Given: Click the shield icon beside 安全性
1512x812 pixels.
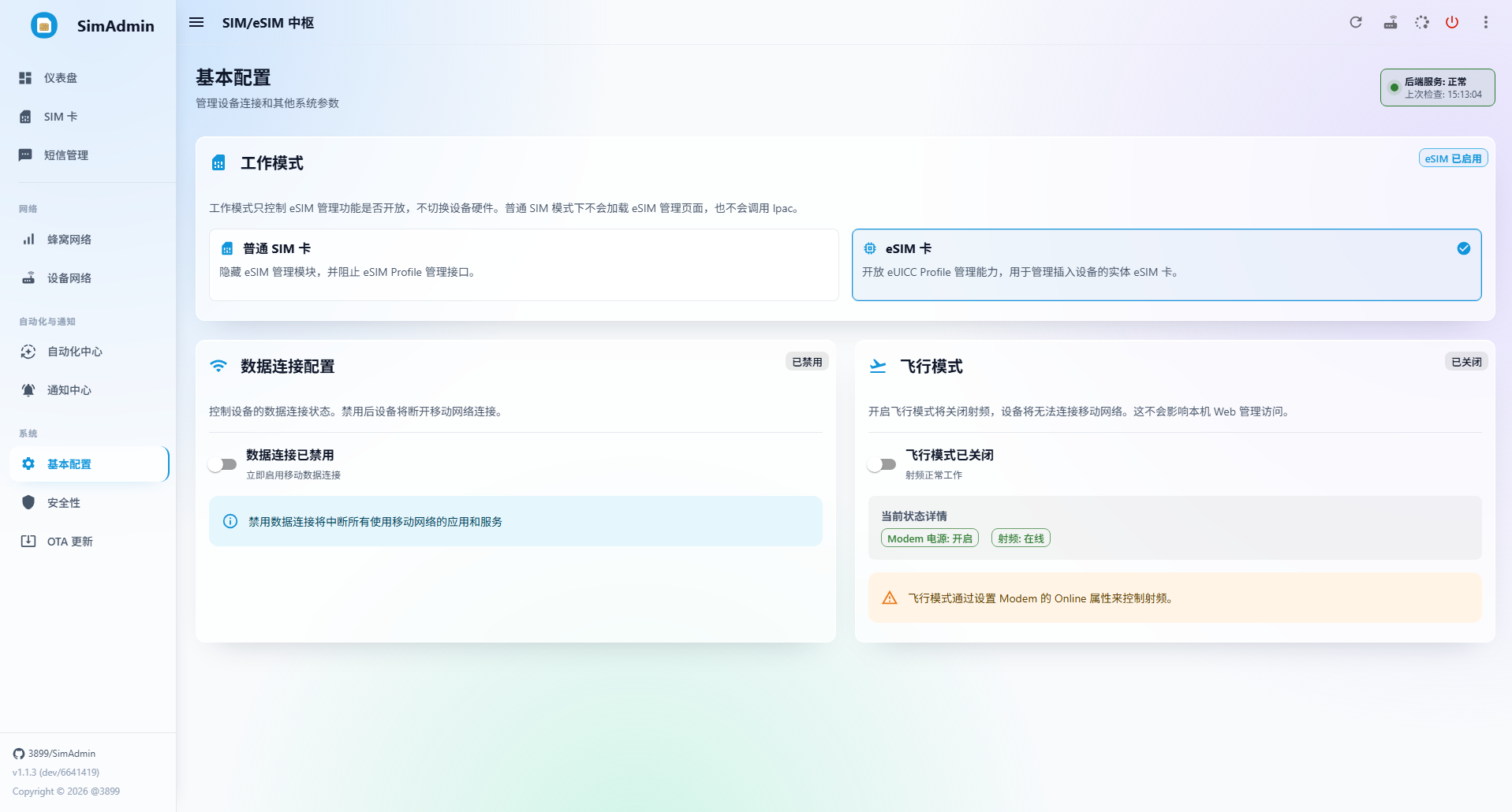Looking at the screenshot, I should [x=28, y=503].
